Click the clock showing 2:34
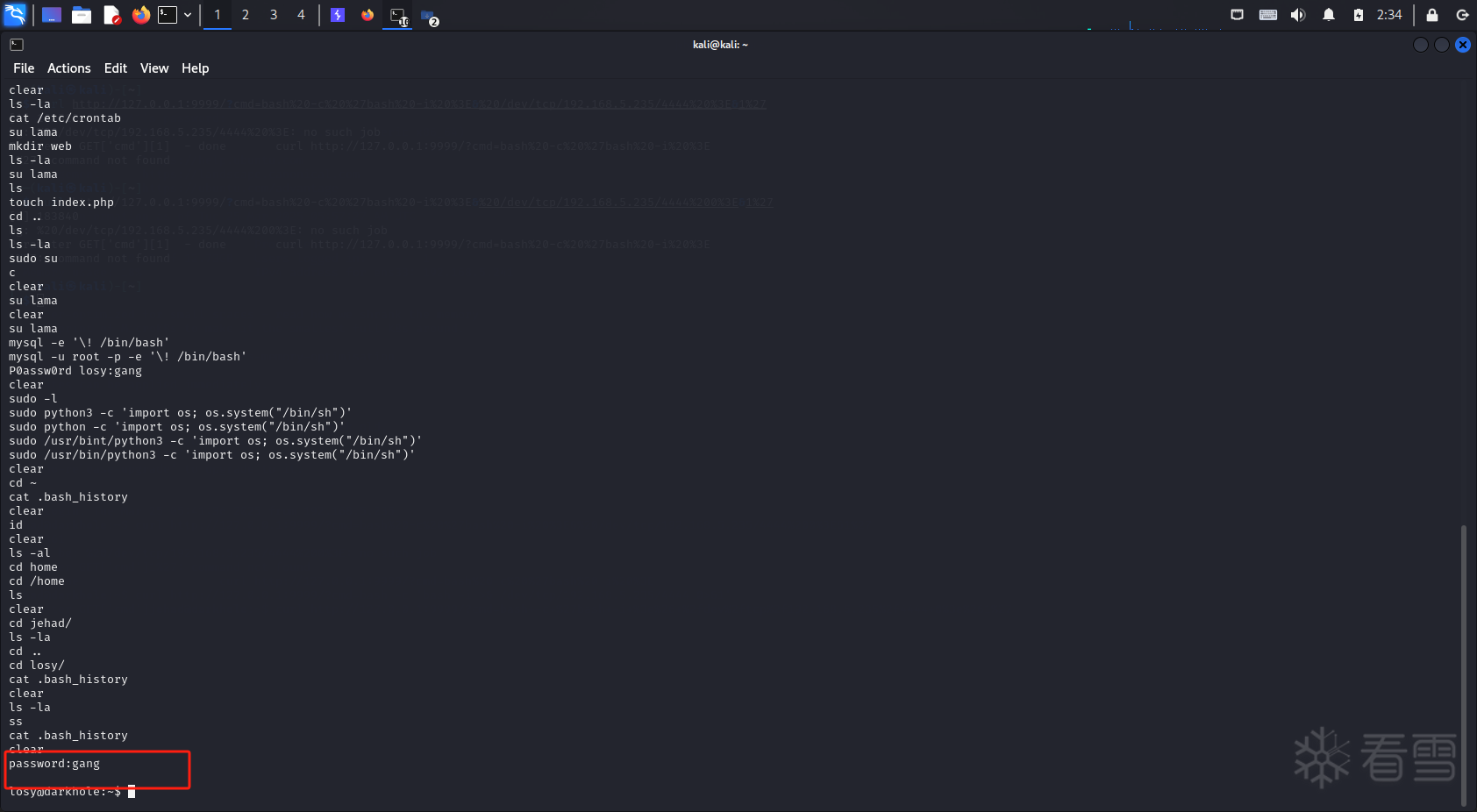 point(1389,15)
